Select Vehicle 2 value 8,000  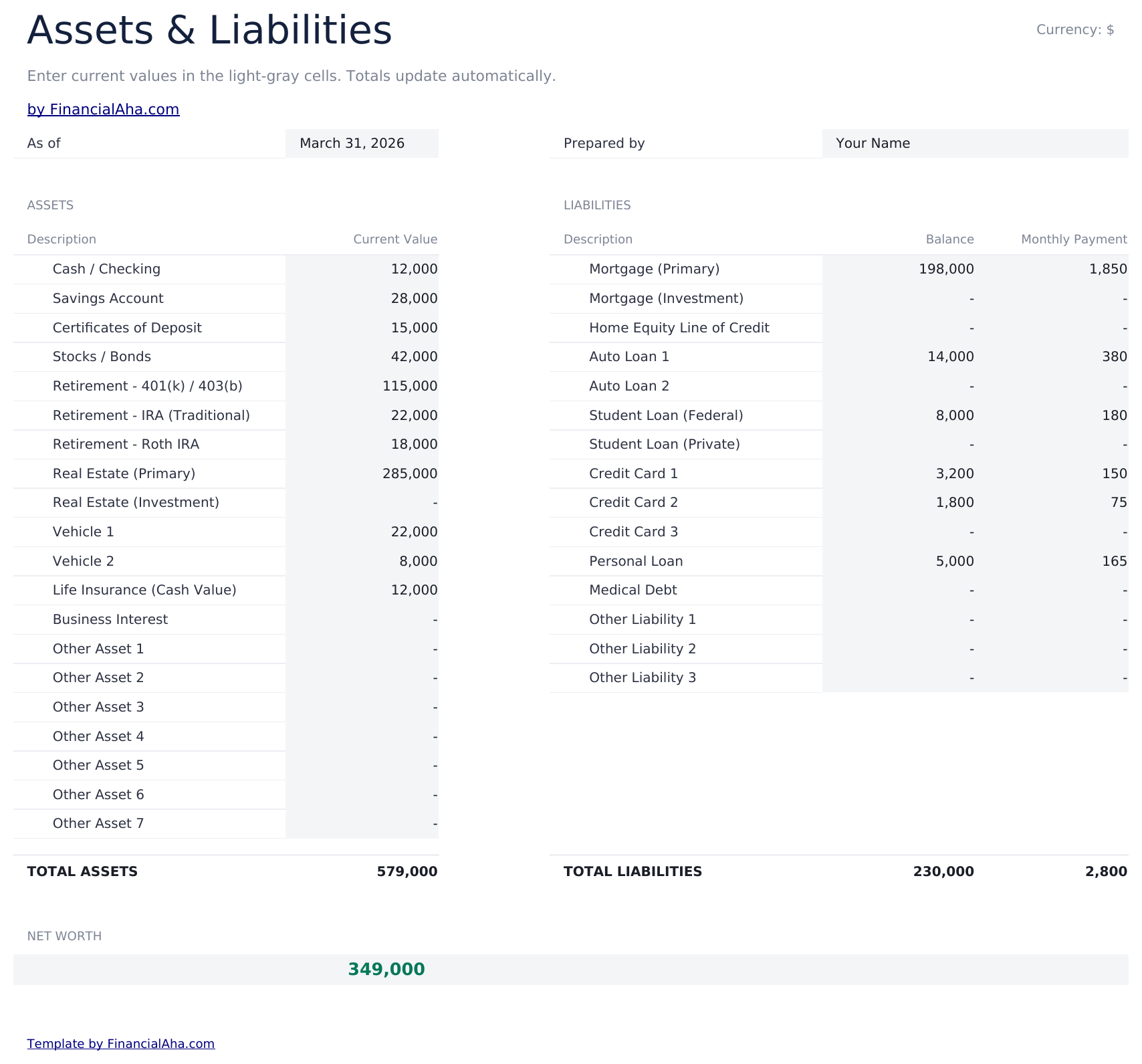pos(362,561)
